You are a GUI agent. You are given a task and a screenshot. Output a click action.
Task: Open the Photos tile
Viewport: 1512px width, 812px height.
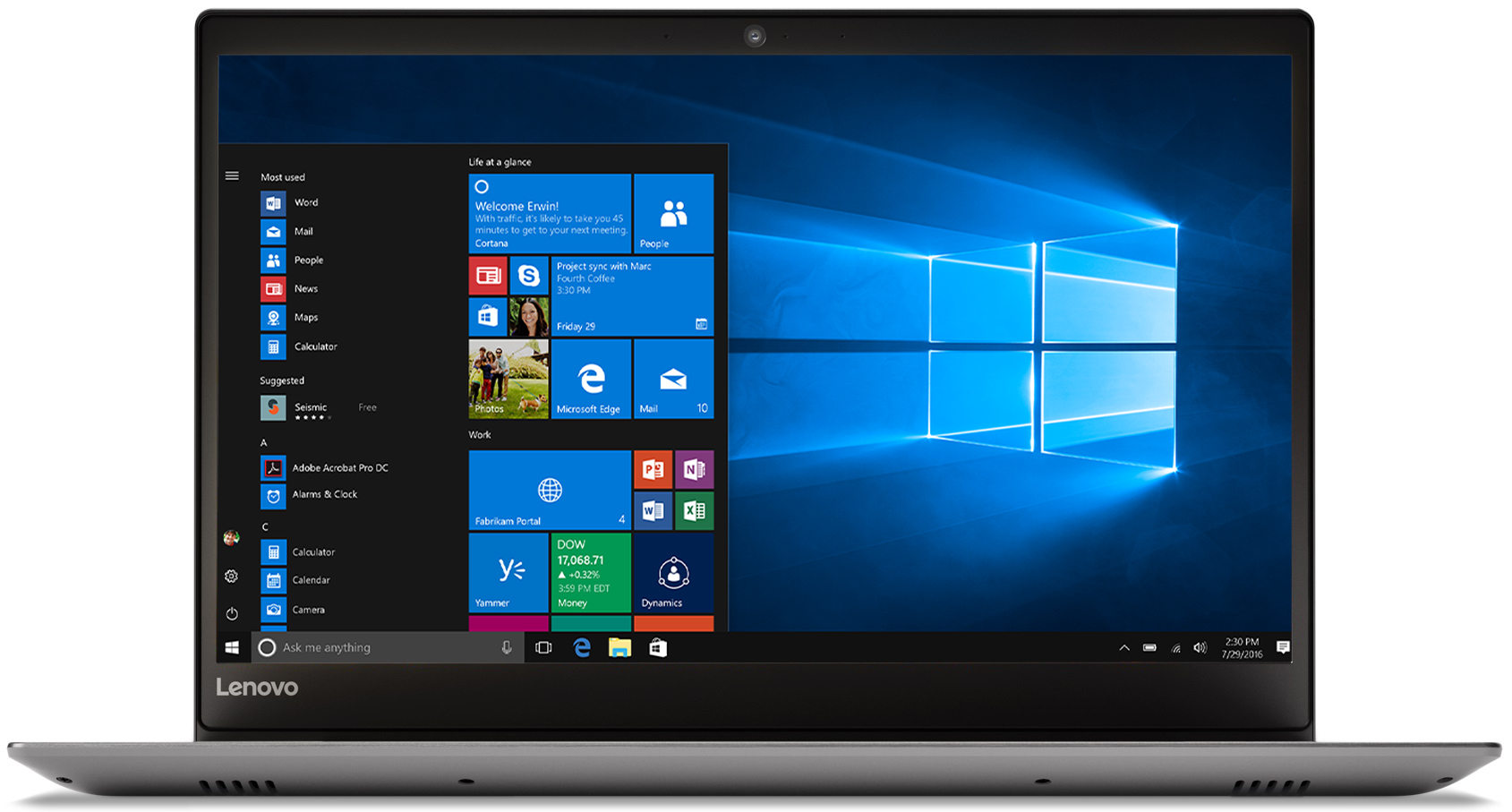(508, 379)
